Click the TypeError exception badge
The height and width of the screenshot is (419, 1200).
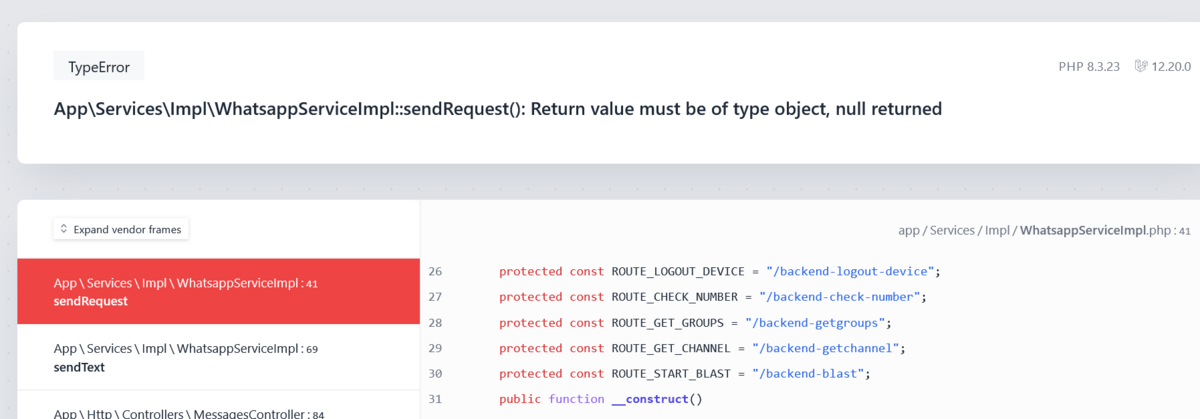[x=99, y=67]
